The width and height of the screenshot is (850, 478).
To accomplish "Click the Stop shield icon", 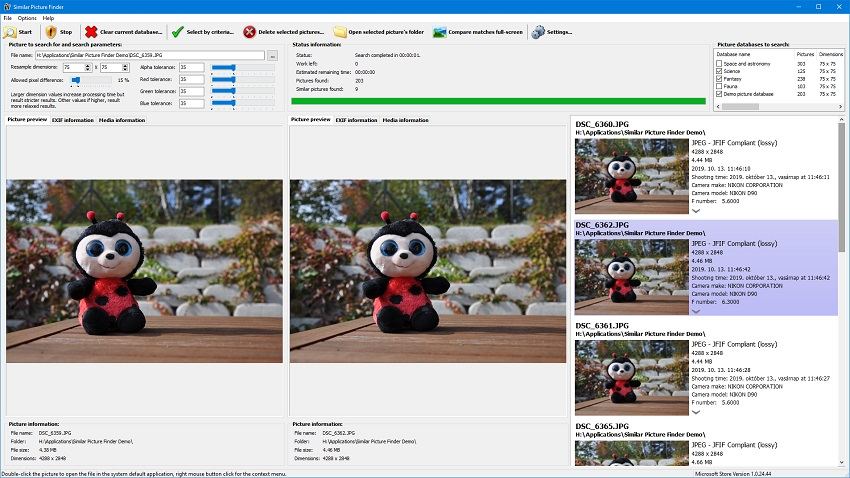I will [x=51, y=32].
